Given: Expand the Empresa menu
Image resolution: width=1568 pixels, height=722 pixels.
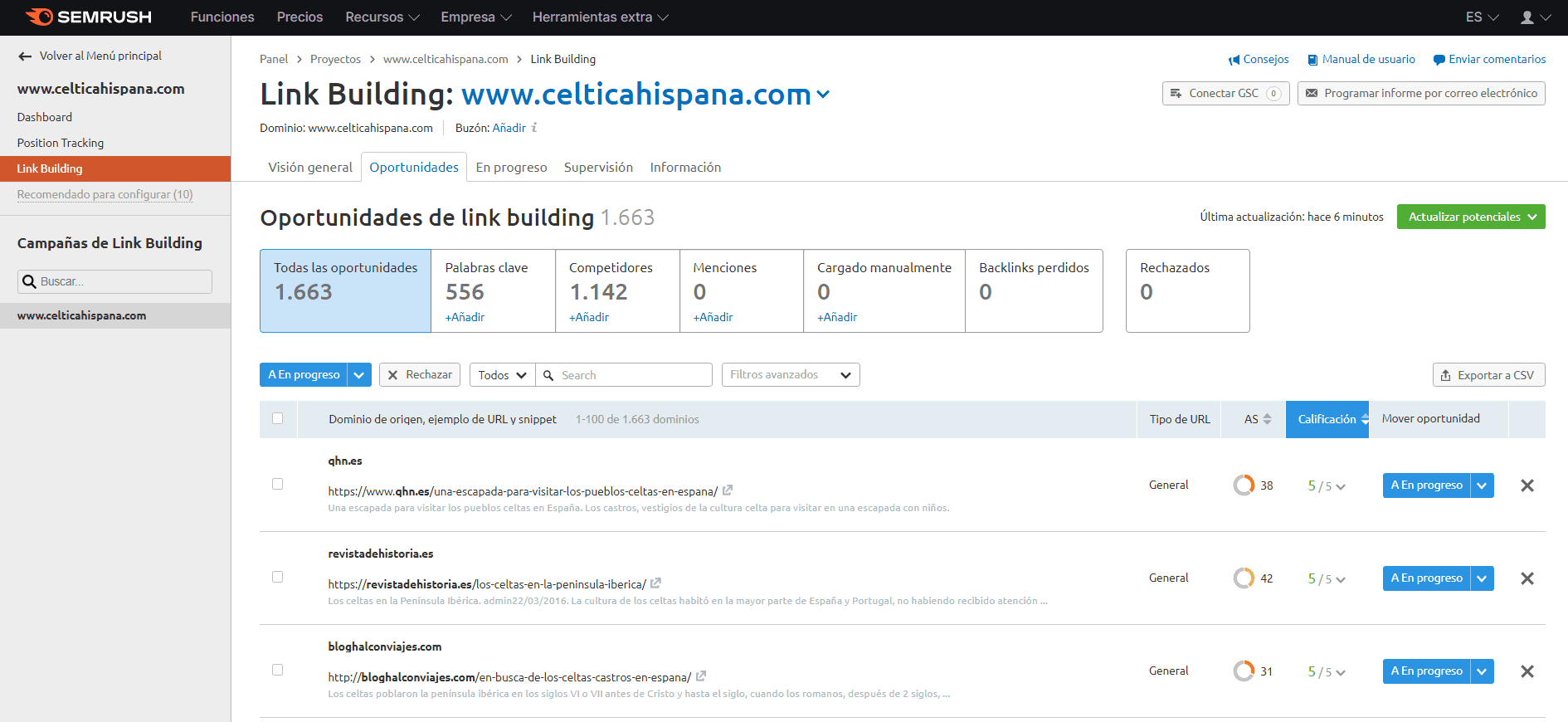Looking at the screenshot, I should 476,17.
